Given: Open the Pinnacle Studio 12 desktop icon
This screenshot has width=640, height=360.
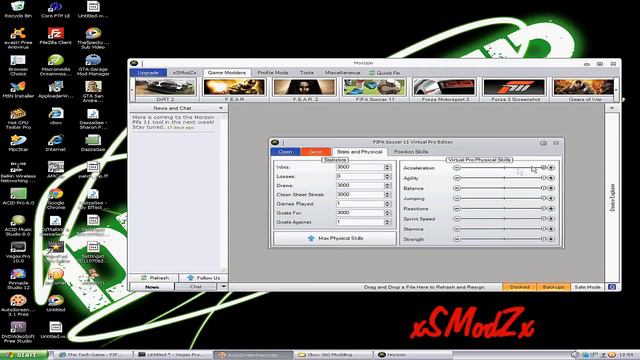Looking at the screenshot, I should [18, 279].
